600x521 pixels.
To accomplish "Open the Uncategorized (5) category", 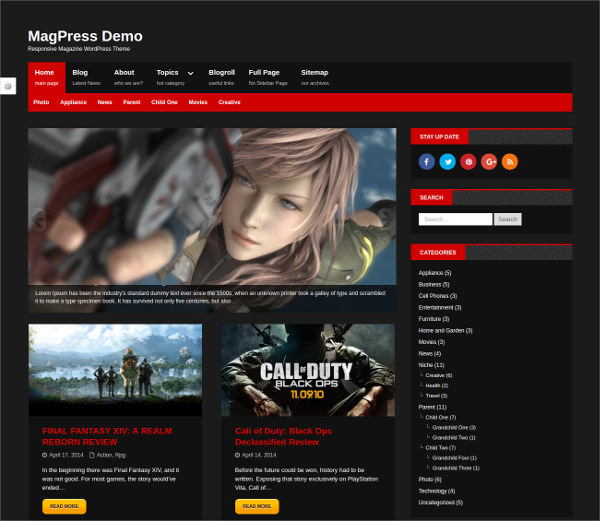I will (441, 503).
